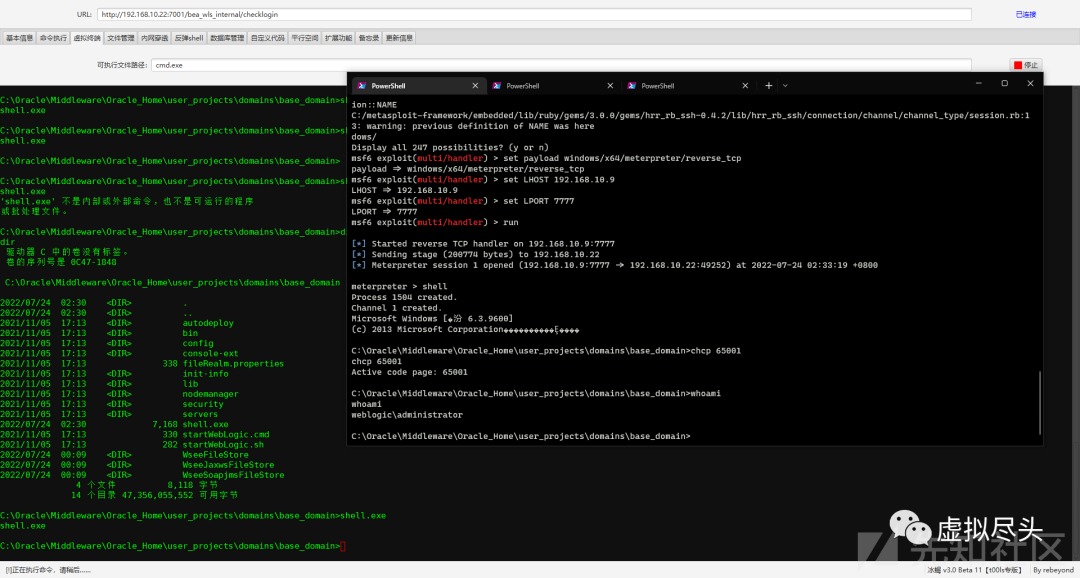
Task: Switch to the 命令执行 tab
Action: [53, 39]
